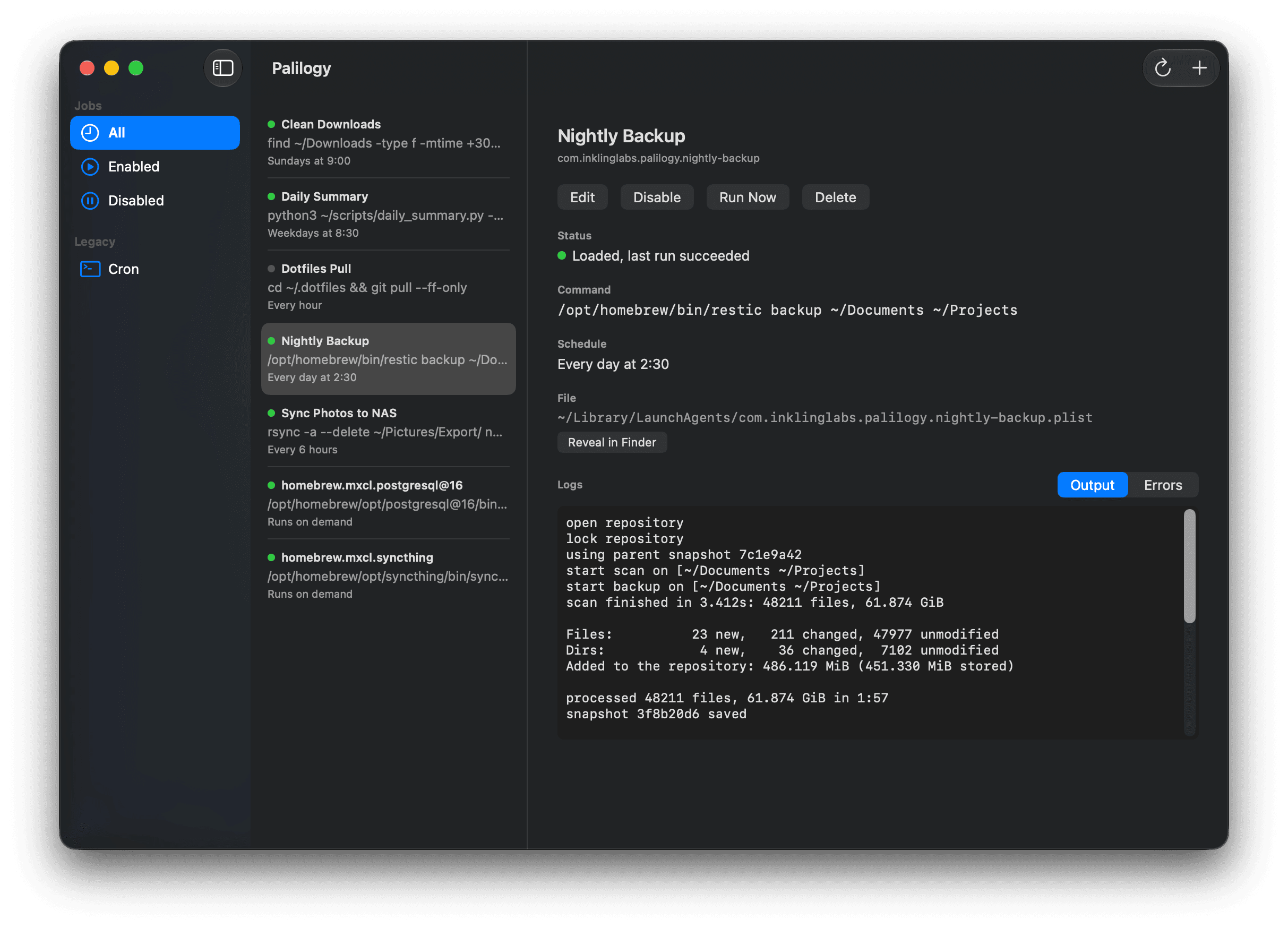The width and height of the screenshot is (1288, 928).
Task: Switch logs to the Output tab
Action: coord(1092,485)
